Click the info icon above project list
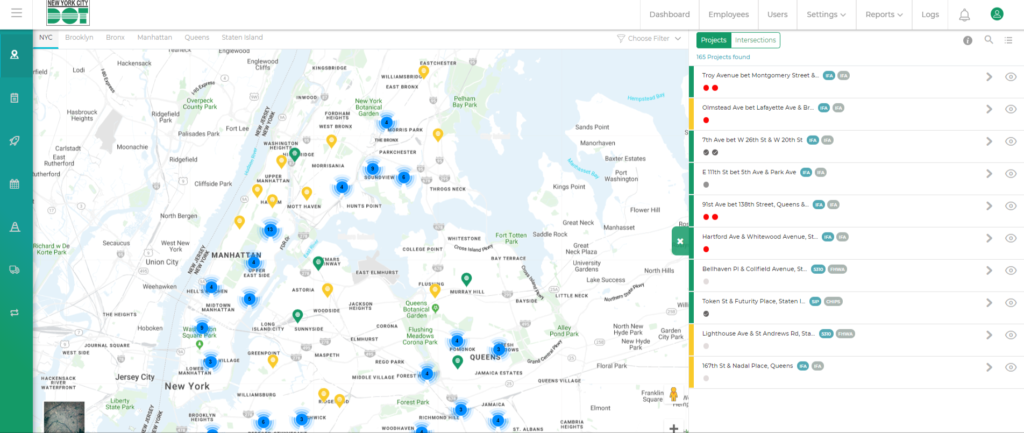 click(967, 41)
